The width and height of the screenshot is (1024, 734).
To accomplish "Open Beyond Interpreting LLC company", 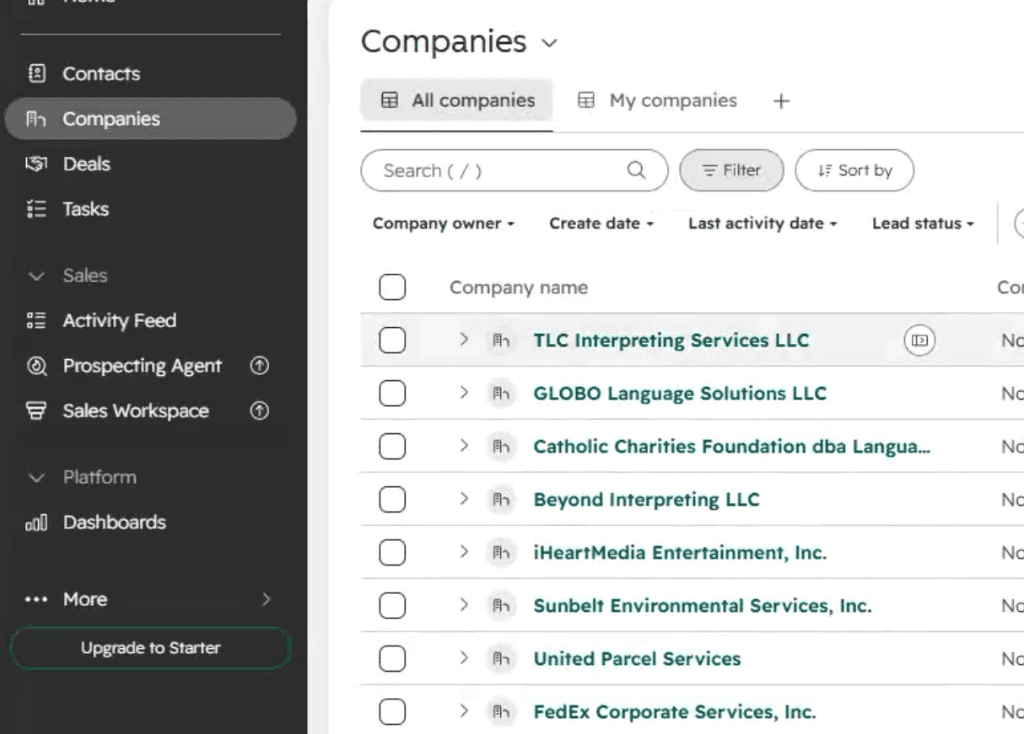I will pos(647,500).
